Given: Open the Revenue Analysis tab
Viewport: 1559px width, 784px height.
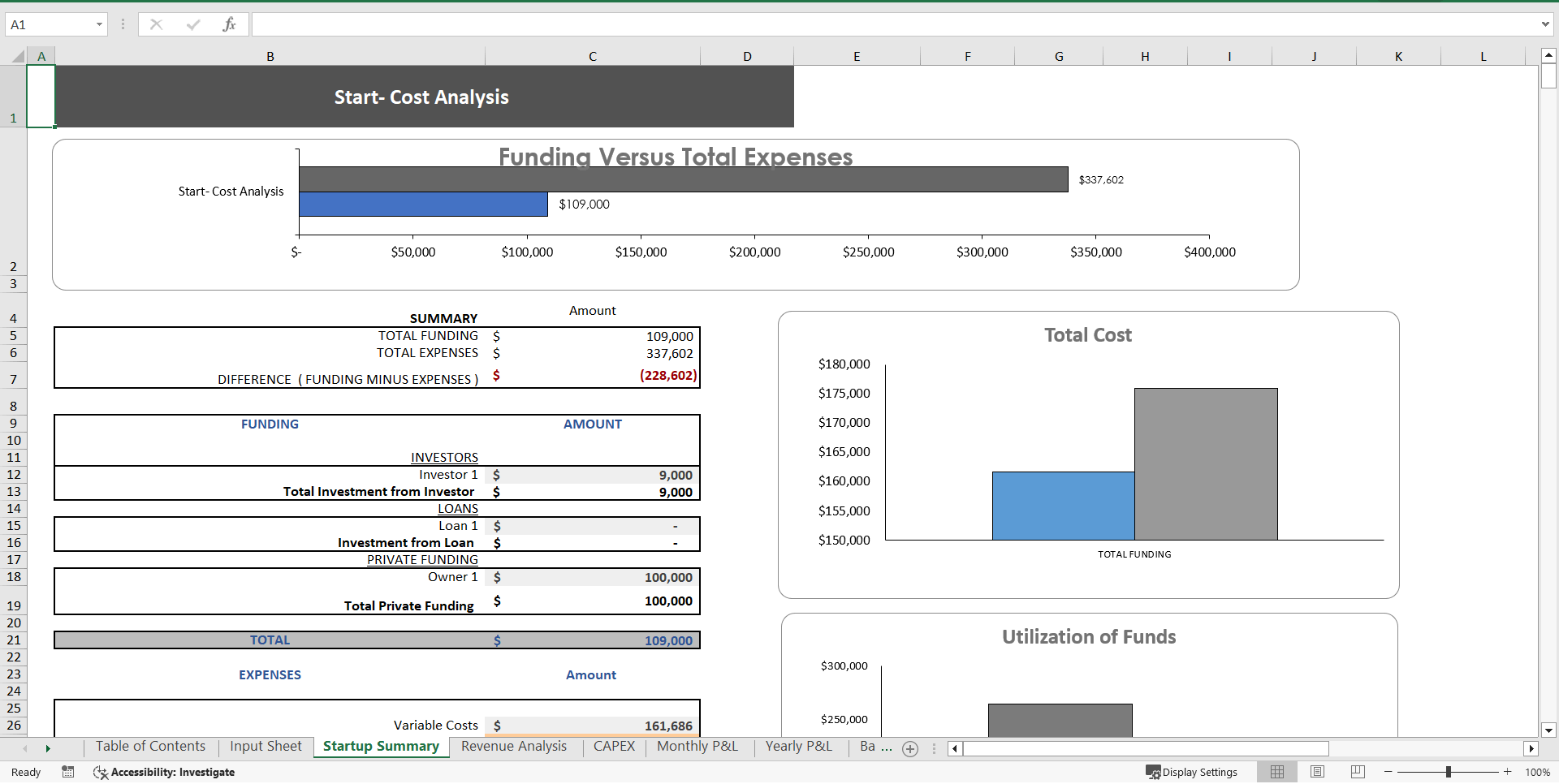Looking at the screenshot, I should click(x=513, y=747).
